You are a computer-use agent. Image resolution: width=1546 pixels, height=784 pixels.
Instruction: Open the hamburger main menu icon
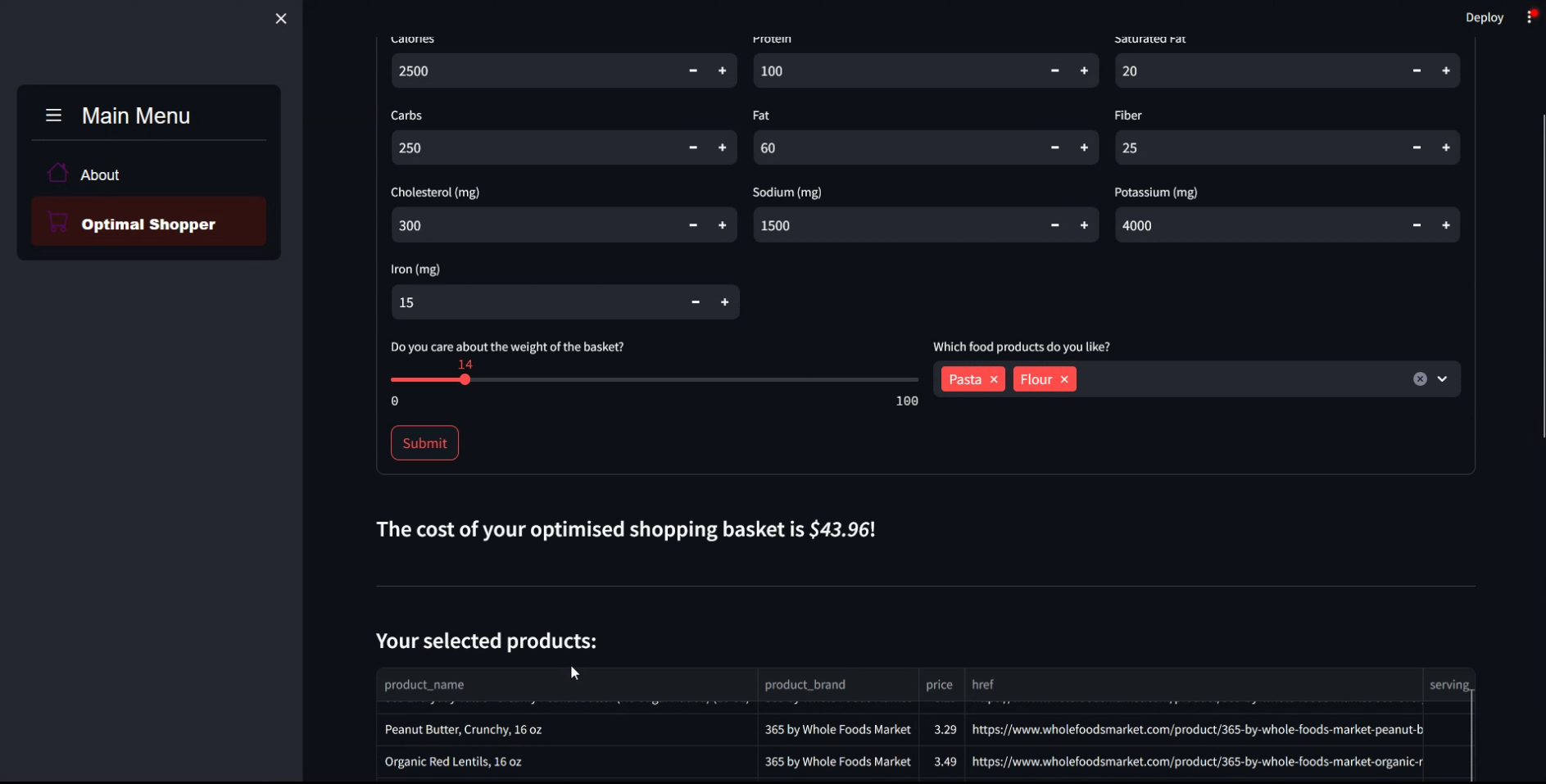click(52, 116)
